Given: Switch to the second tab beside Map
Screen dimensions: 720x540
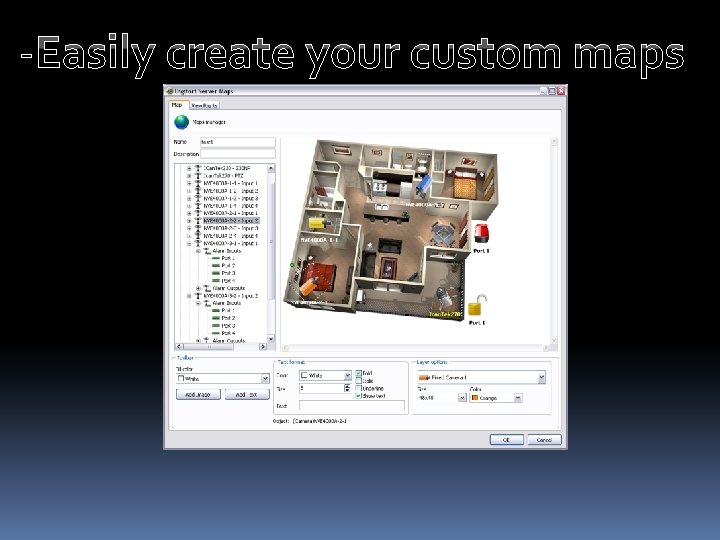Looking at the screenshot, I should click(204, 106).
